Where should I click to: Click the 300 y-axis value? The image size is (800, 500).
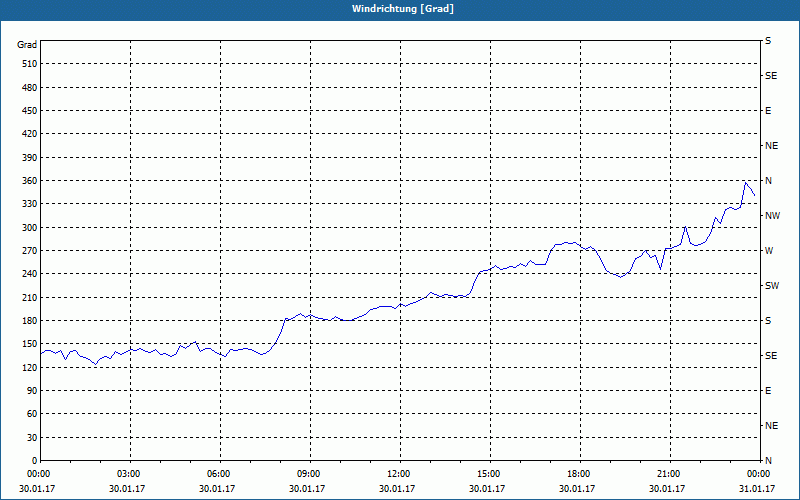pyautogui.click(x=30, y=228)
